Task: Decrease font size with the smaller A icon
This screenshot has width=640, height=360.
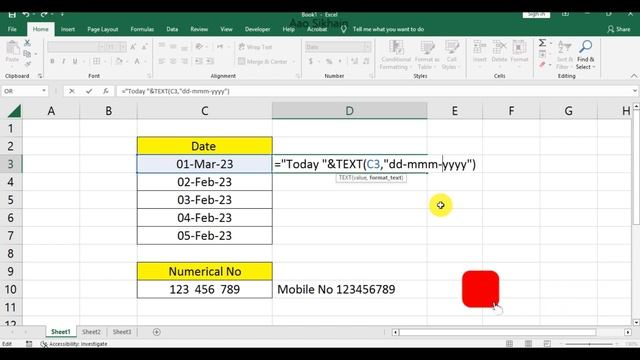Action: click(144, 47)
